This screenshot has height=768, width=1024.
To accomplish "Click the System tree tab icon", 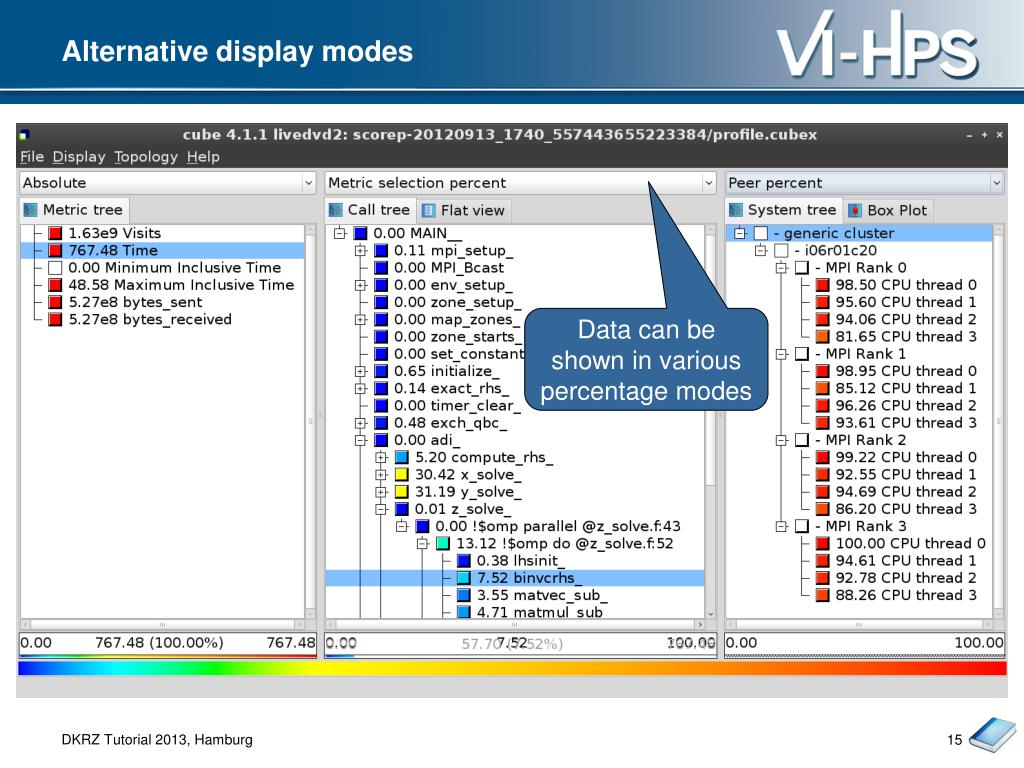I will coord(736,210).
